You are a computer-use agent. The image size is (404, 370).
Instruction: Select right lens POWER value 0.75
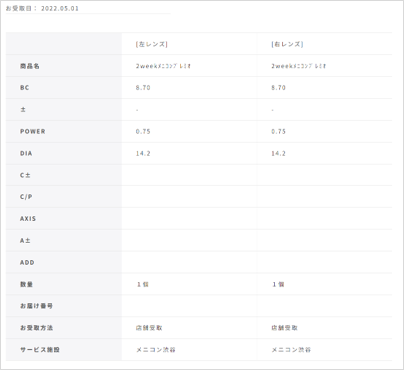[x=278, y=131]
